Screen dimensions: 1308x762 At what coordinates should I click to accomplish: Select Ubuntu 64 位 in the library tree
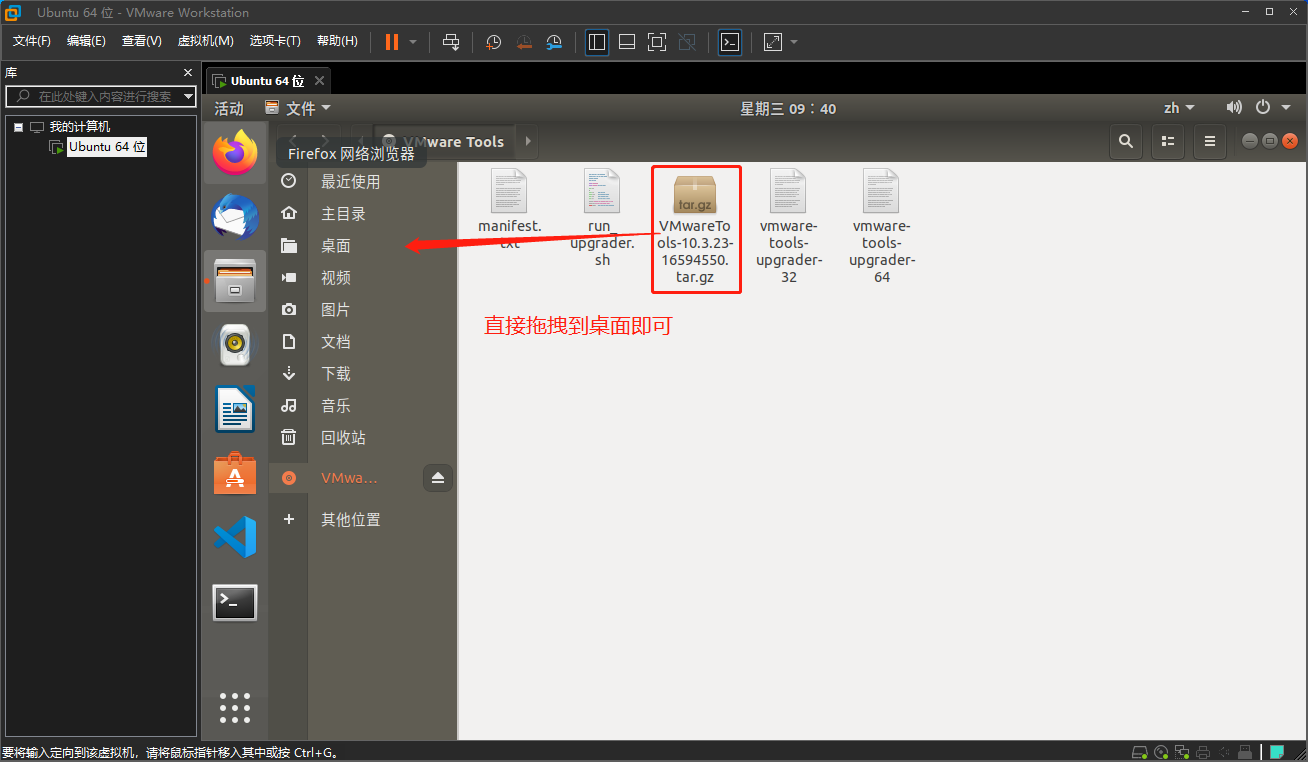(107, 147)
